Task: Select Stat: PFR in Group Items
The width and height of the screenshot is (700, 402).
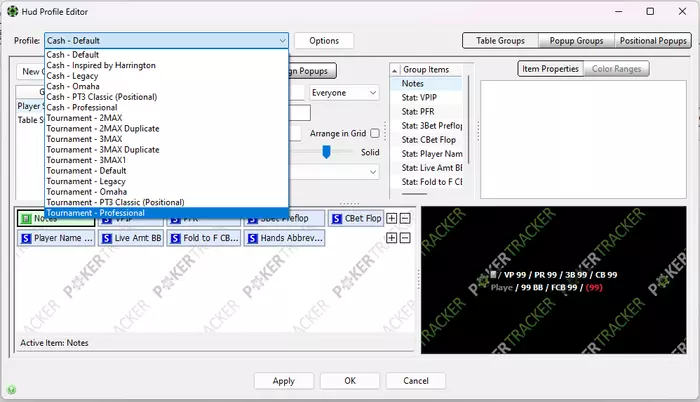Action: pos(426,112)
